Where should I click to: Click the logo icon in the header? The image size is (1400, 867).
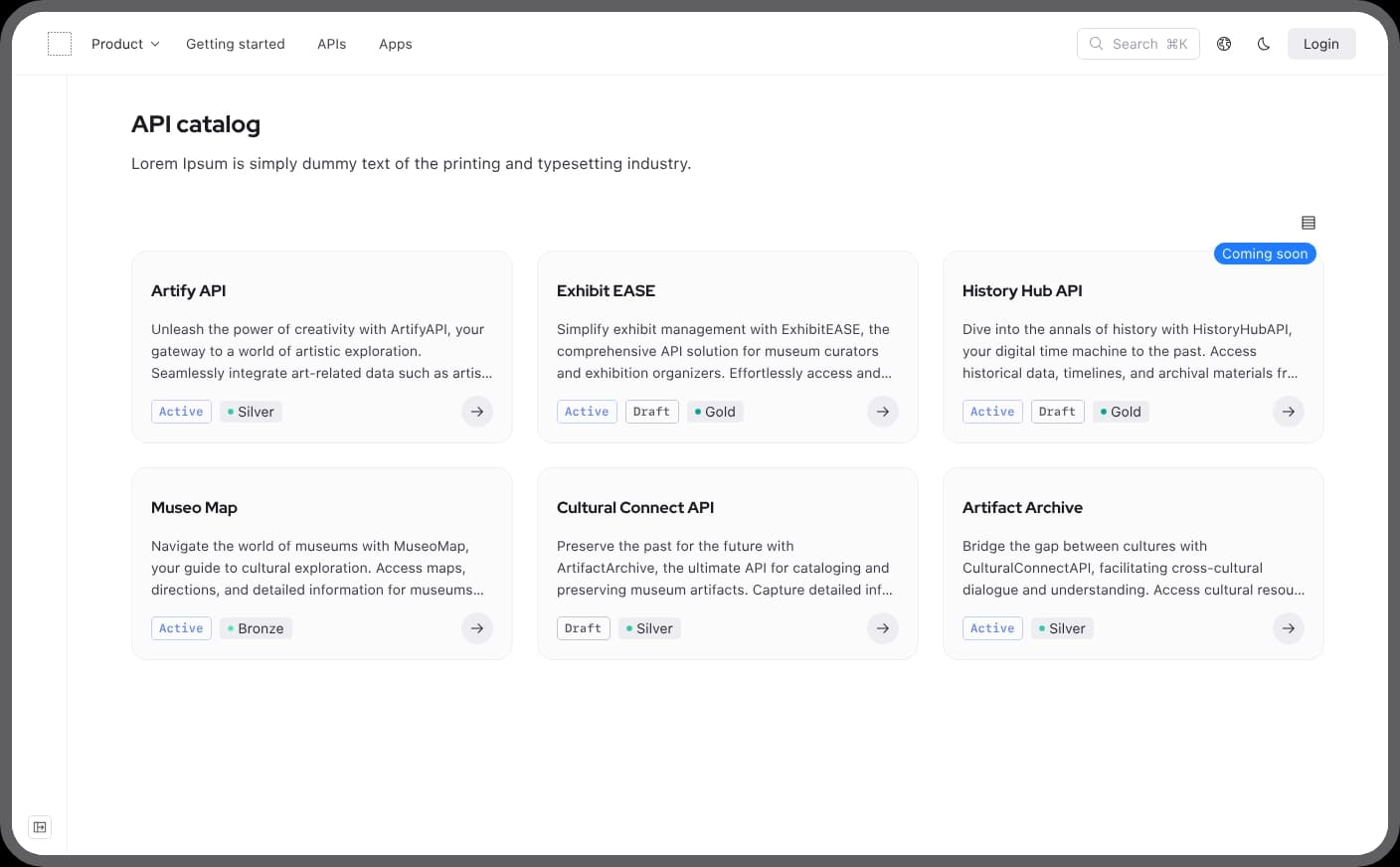point(60,44)
